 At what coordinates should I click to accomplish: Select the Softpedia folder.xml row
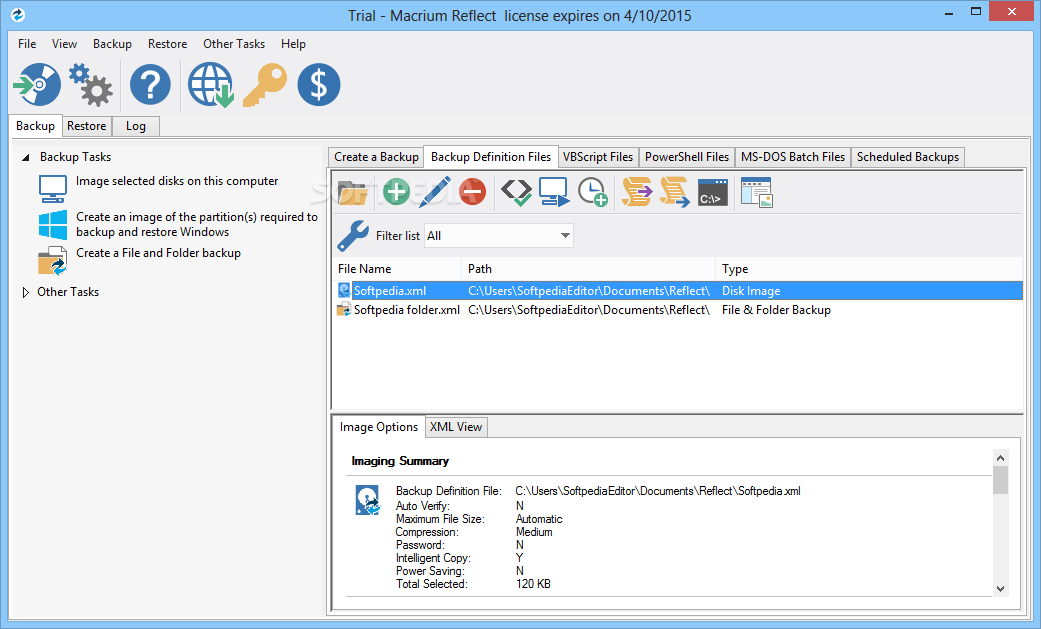(x=679, y=310)
